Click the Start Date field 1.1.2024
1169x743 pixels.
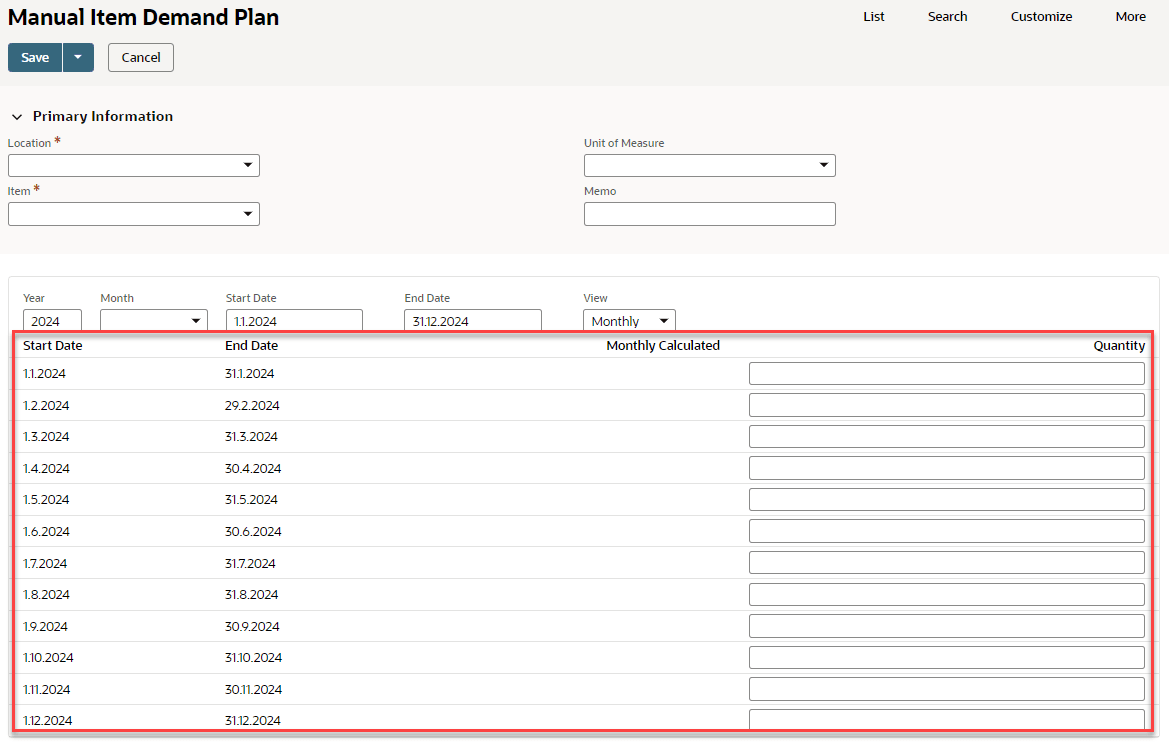(294, 320)
